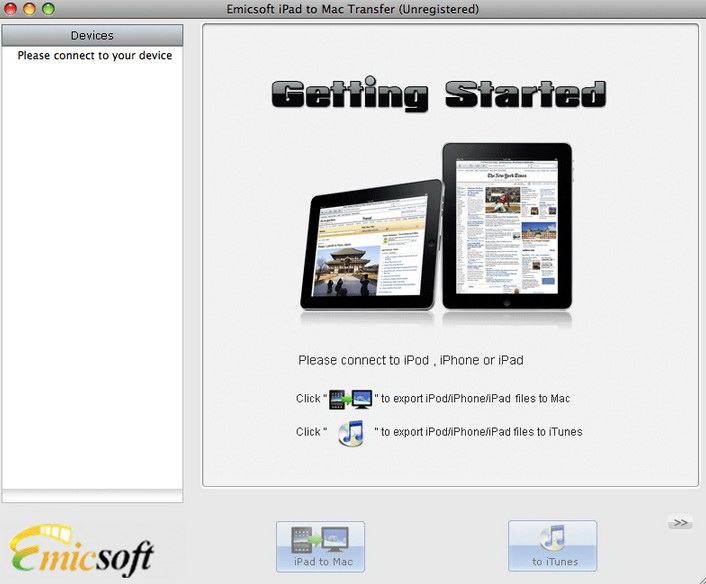Minimize the window with the yellow button
Screen dimensions: 706x584
click(29, 9)
